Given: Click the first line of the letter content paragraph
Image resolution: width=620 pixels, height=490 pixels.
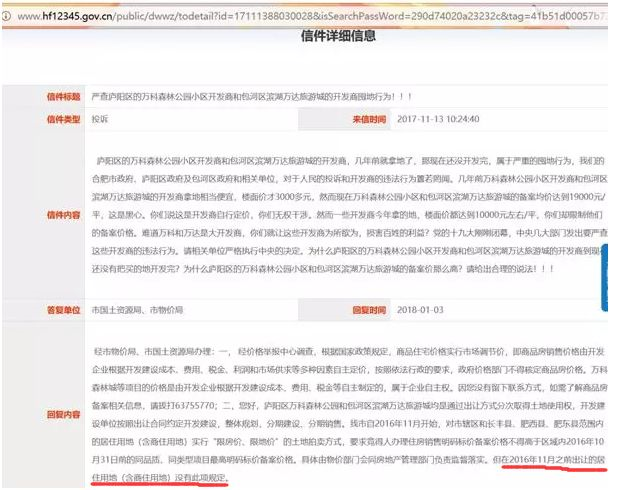Looking at the screenshot, I should [351, 161].
